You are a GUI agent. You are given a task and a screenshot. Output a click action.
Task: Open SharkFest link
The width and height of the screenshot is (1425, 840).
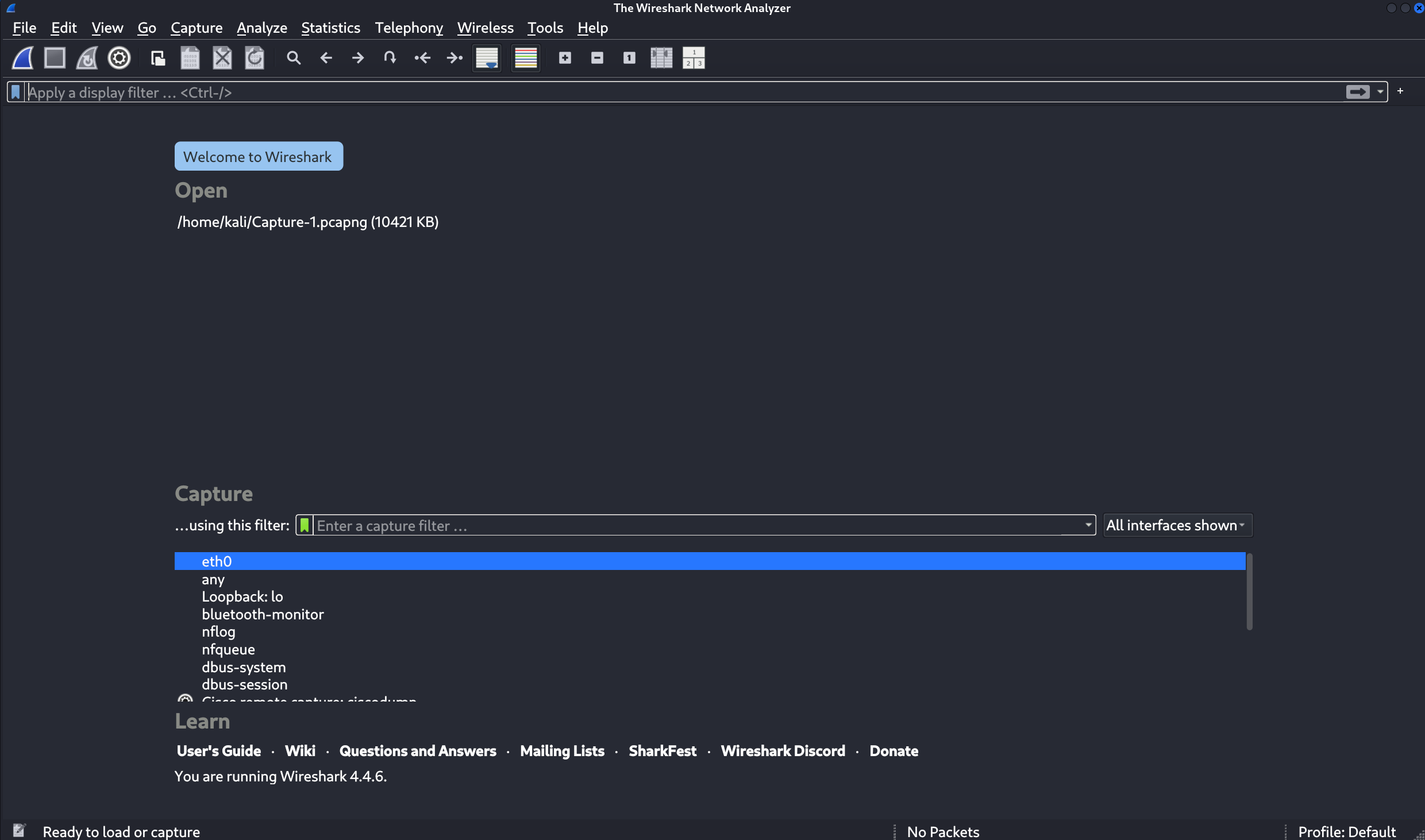tap(663, 751)
